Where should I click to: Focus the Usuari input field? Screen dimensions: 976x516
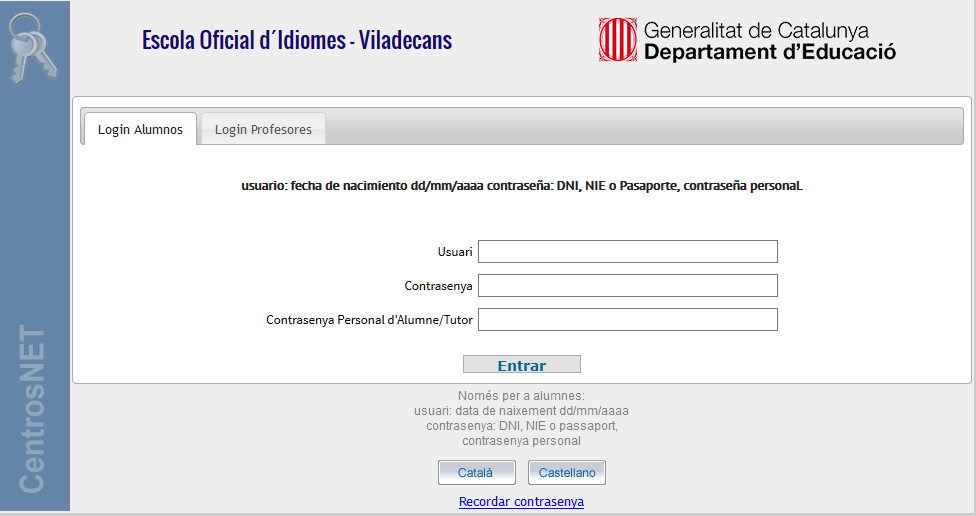[627, 251]
